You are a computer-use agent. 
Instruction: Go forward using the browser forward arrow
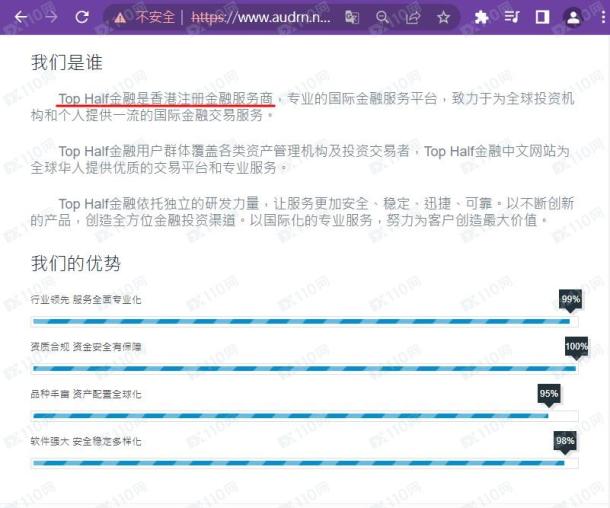(51, 17)
